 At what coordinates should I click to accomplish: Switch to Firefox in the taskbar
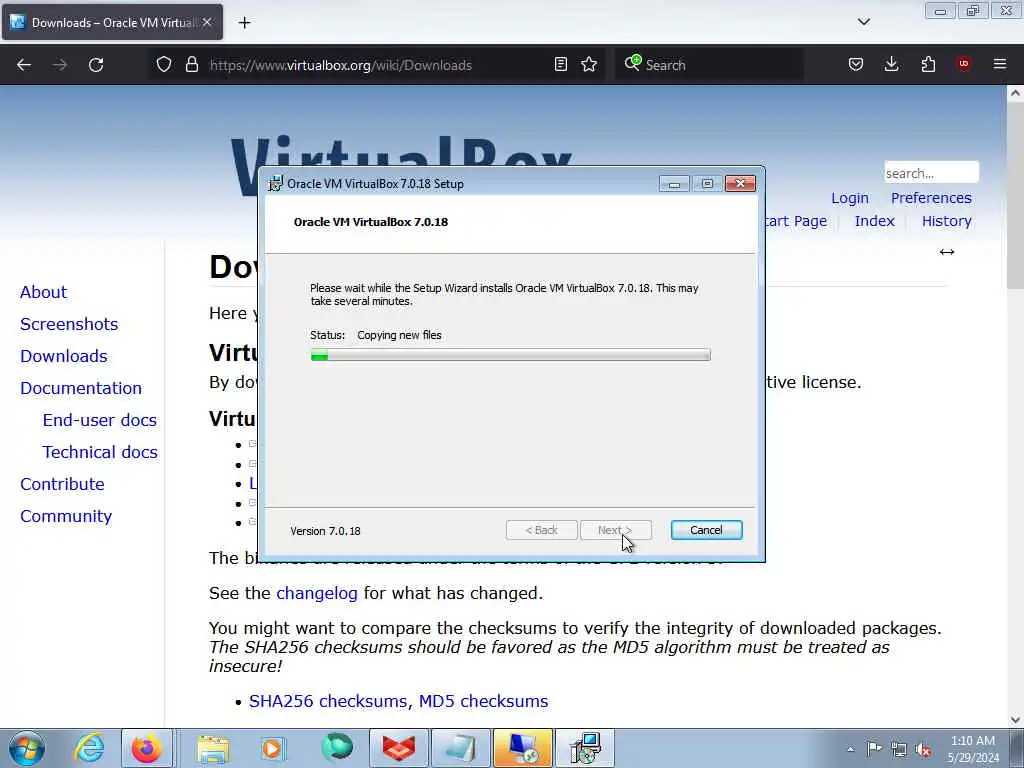point(147,748)
